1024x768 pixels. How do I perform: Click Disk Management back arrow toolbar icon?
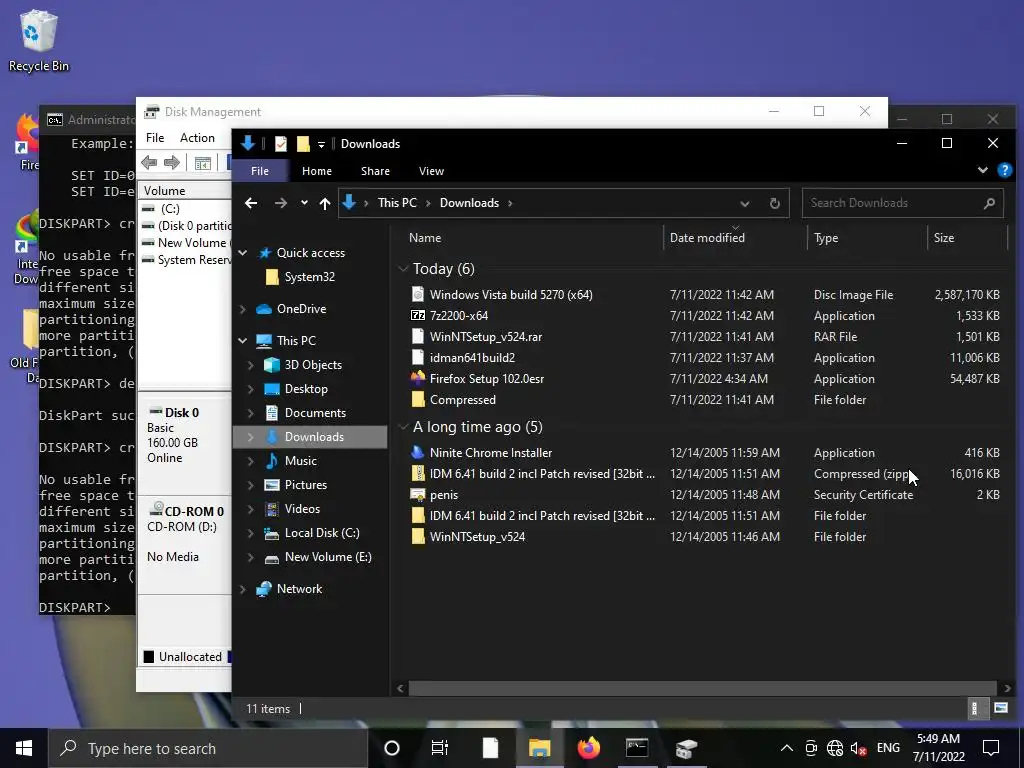[x=149, y=163]
